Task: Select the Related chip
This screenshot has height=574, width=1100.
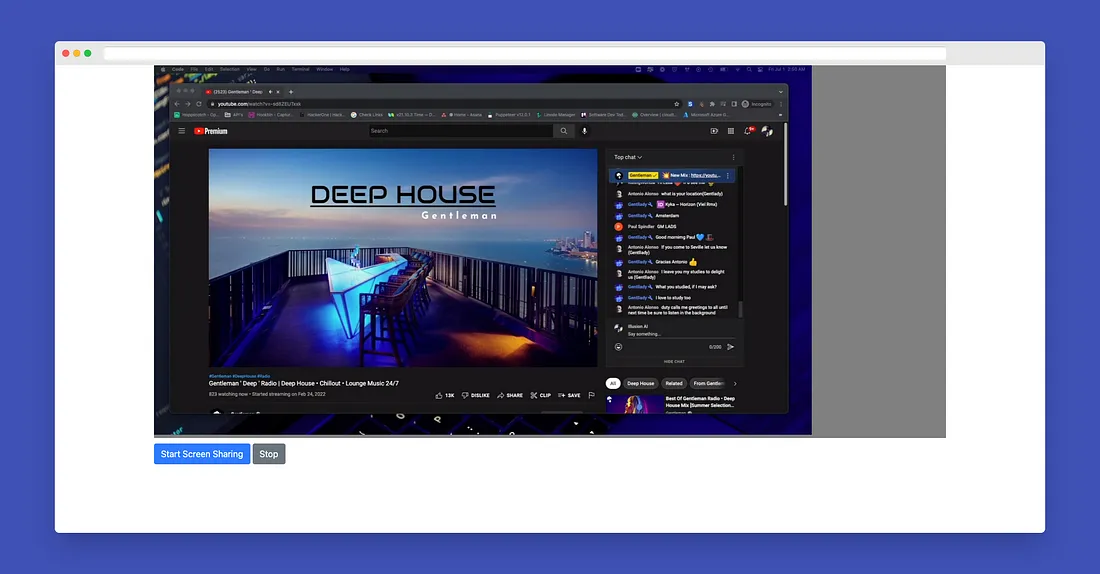Action: point(674,383)
